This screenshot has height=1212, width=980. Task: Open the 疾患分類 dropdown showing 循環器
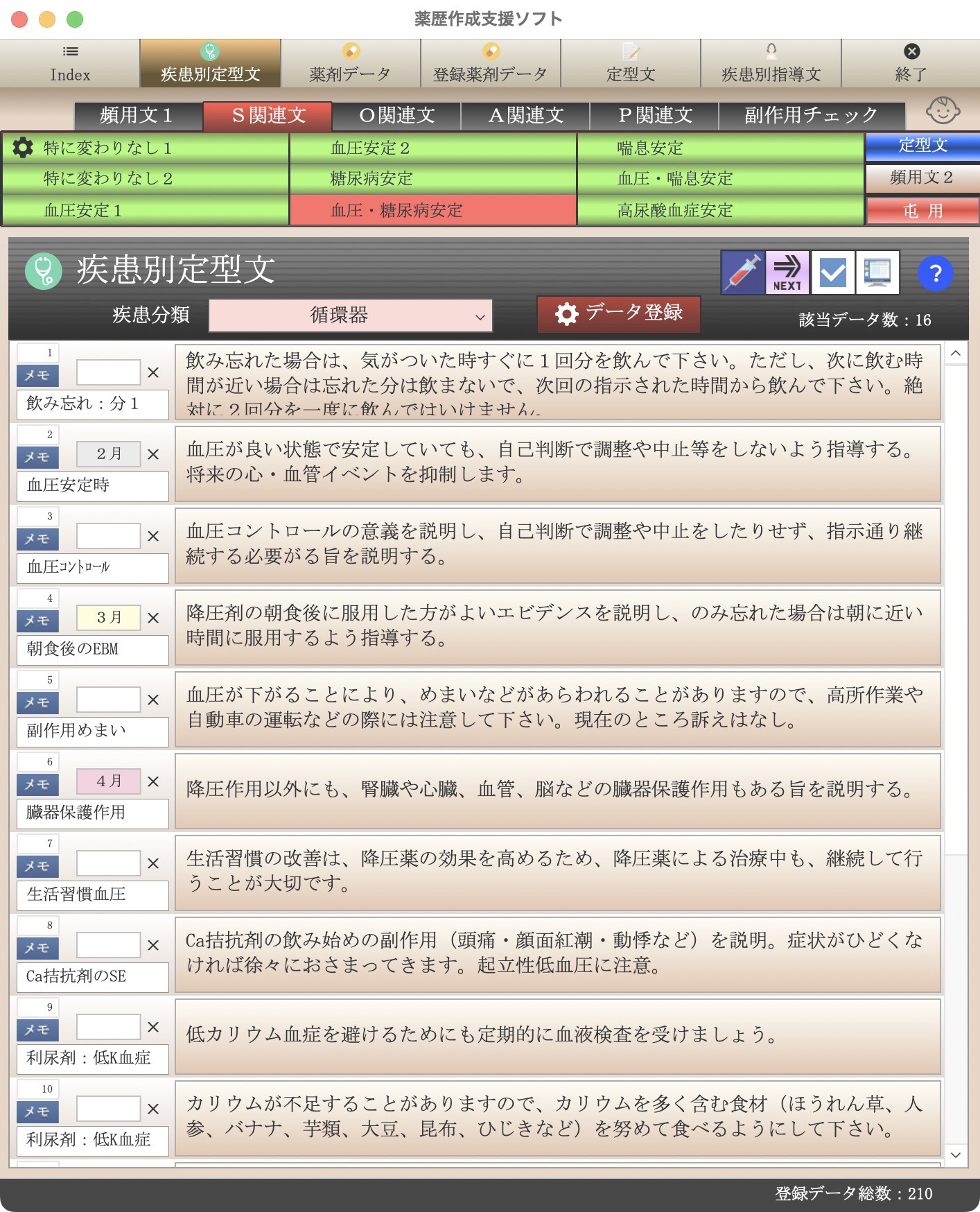tap(351, 315)
